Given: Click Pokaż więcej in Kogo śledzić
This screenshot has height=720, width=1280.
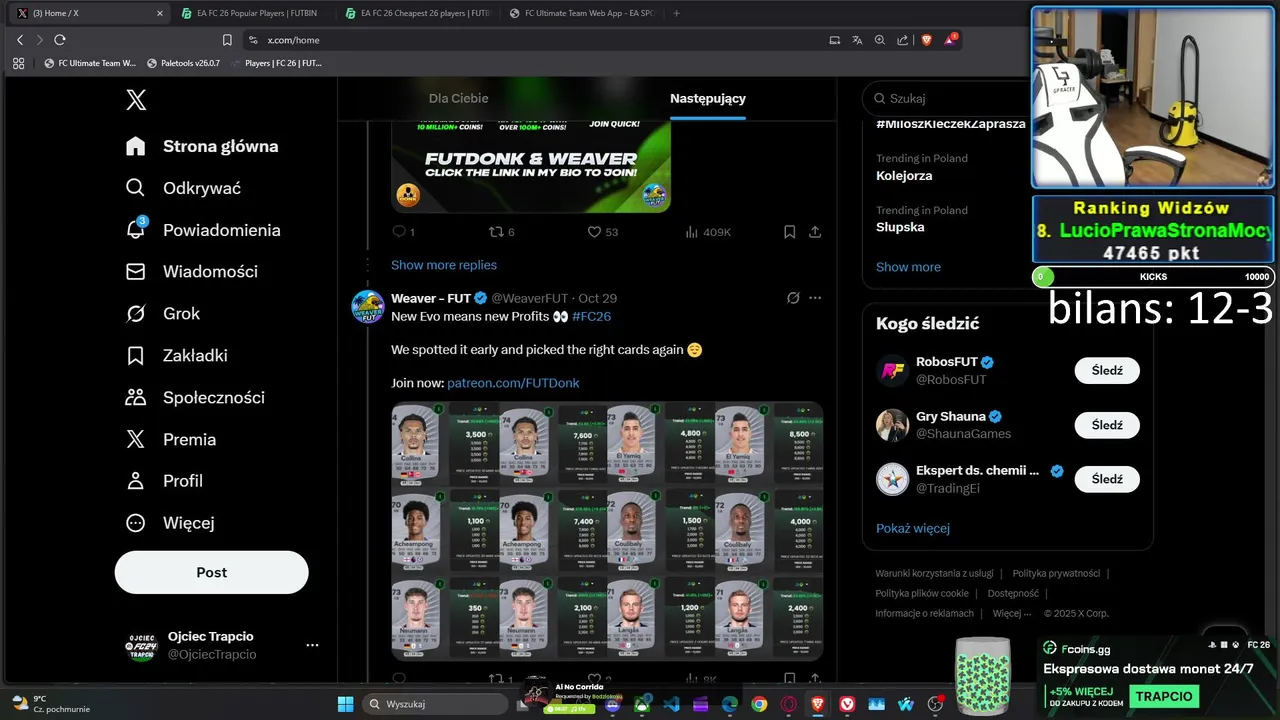Looking at the screenshot, I should click(x=913, y=528).
